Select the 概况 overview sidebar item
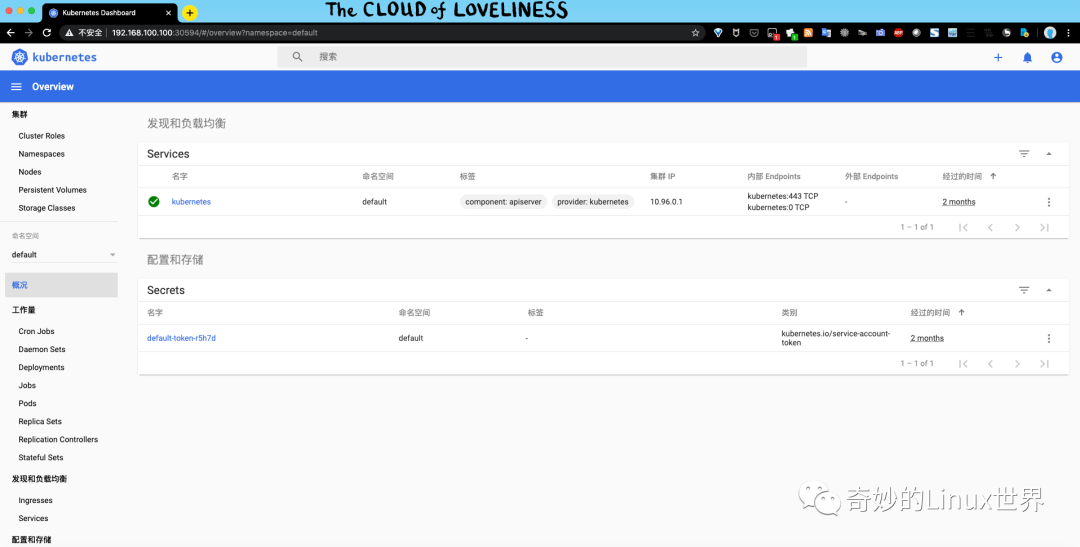Screen dimensions: 1080x547 click(61, 285)
